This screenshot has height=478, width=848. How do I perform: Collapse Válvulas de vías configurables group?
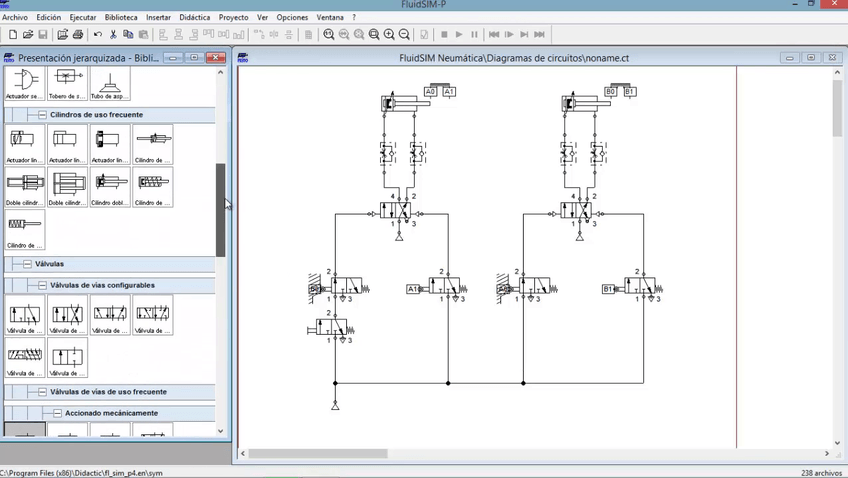tap(42, 285)
